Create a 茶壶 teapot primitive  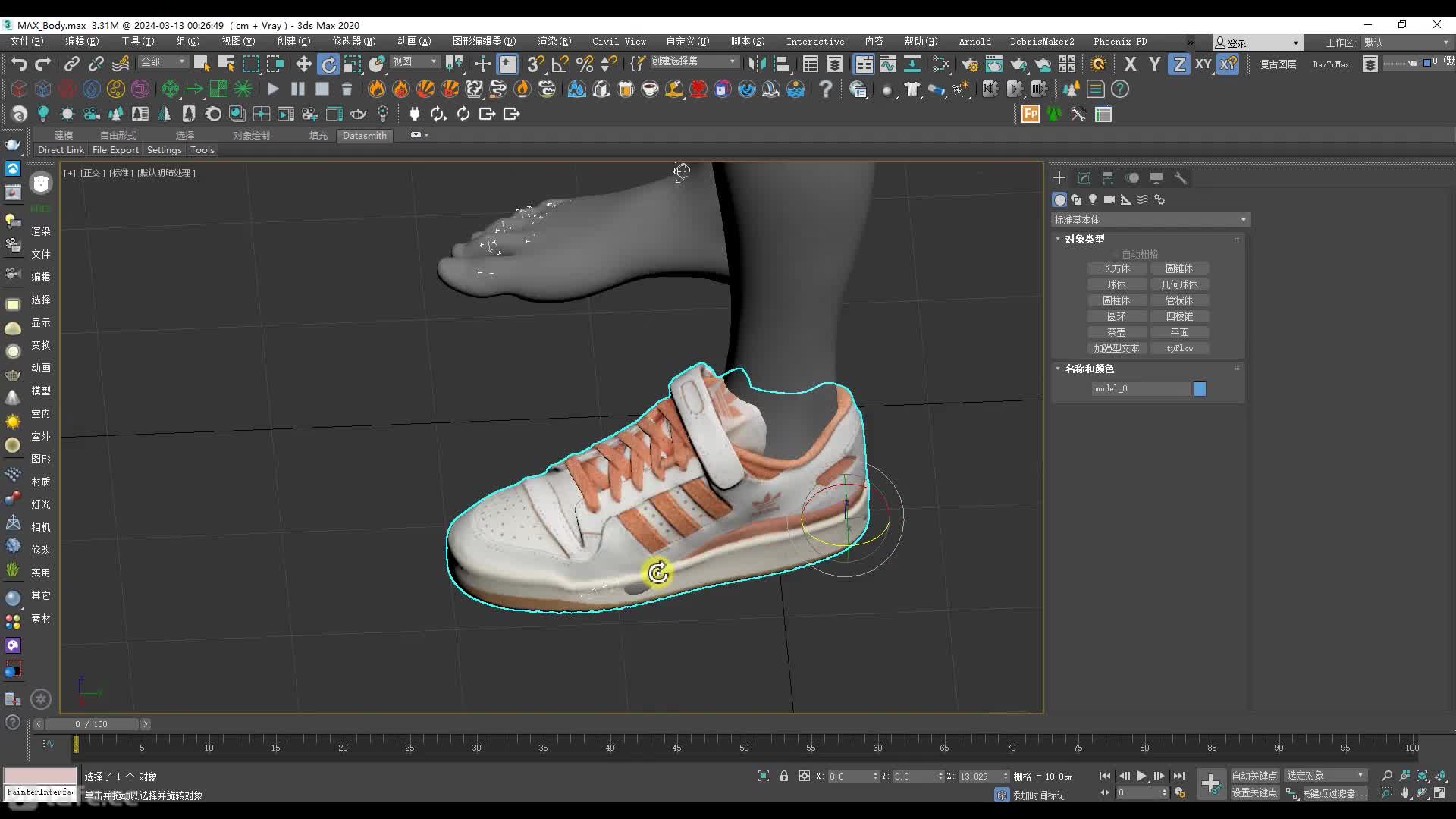[x=1116, y=332]
